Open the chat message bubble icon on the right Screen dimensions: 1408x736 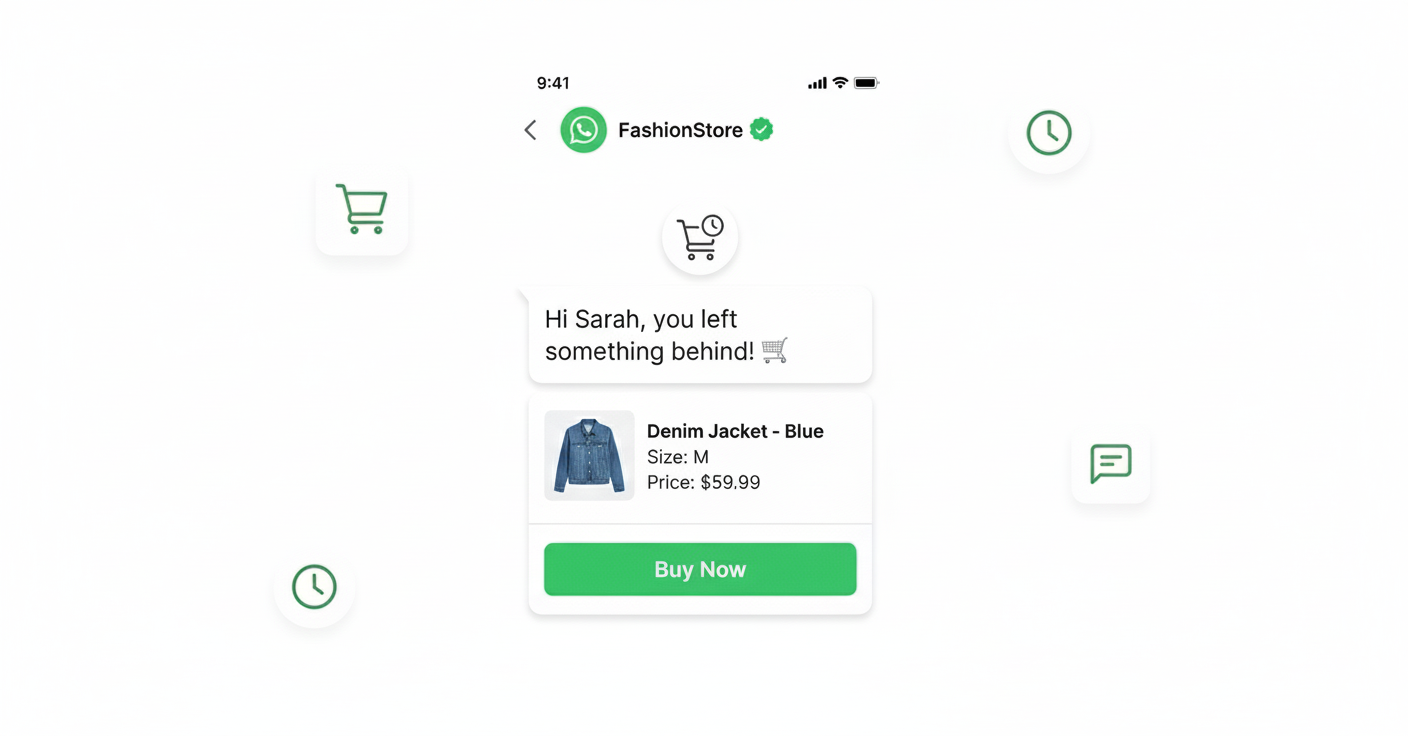pyautogui.click(x=1110, y=463)
